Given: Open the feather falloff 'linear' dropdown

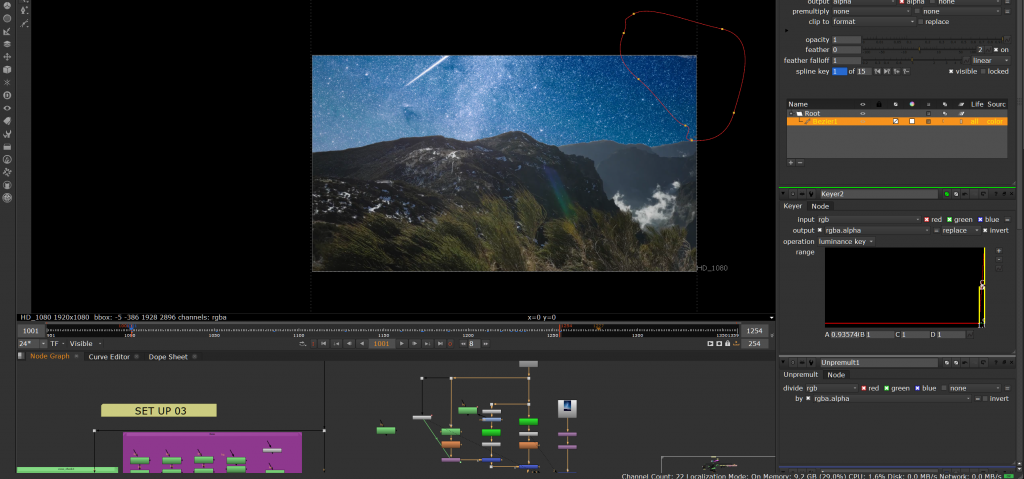Looking at the screenshot, I should [991, 60].
